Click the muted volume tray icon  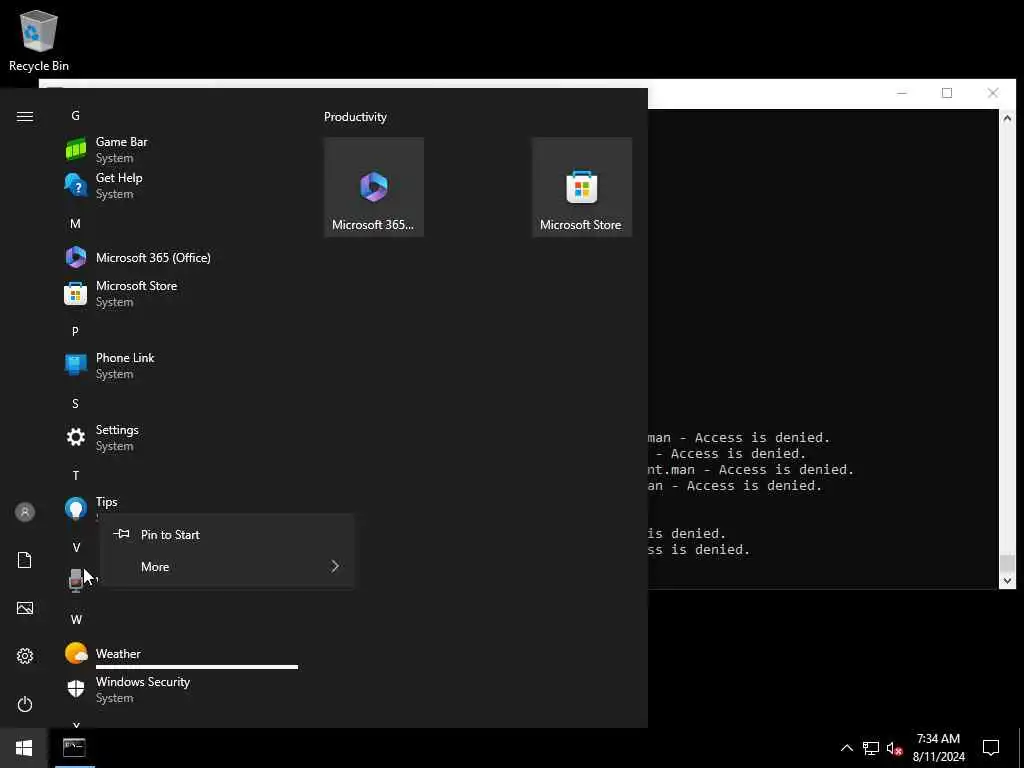tap(894, 748)
